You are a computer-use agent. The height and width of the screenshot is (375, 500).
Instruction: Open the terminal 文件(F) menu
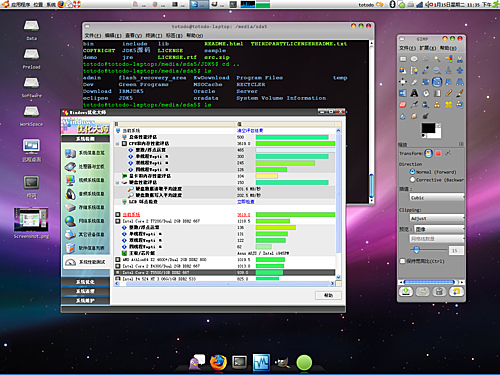click(93, 35)
